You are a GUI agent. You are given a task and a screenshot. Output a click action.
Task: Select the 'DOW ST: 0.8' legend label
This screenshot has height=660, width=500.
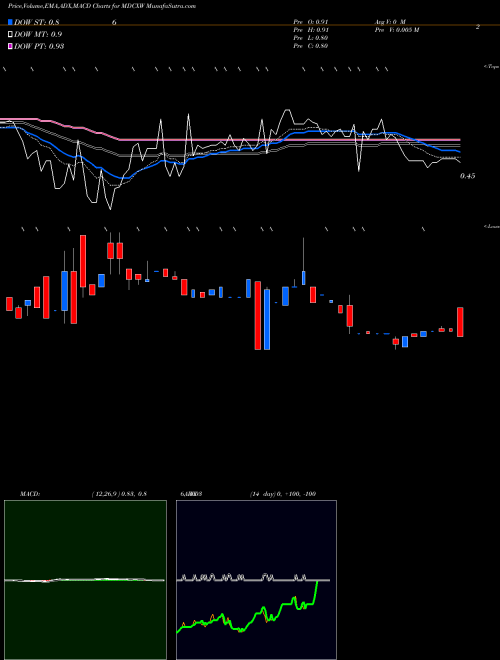point(37,23)
